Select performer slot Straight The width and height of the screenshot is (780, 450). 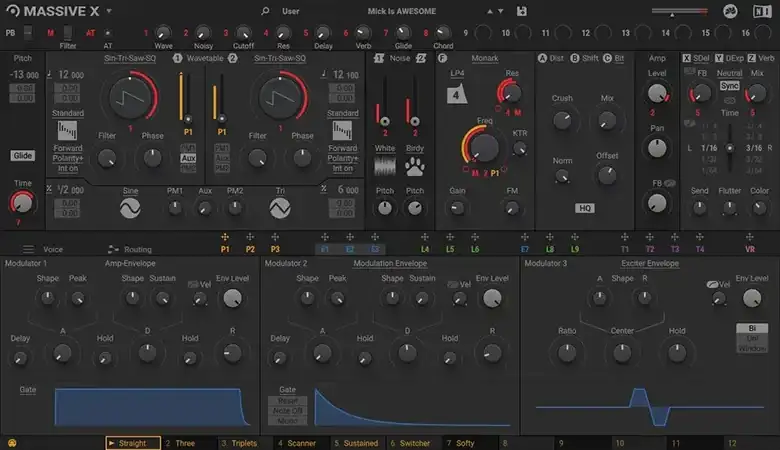click(x=133, y=443)
